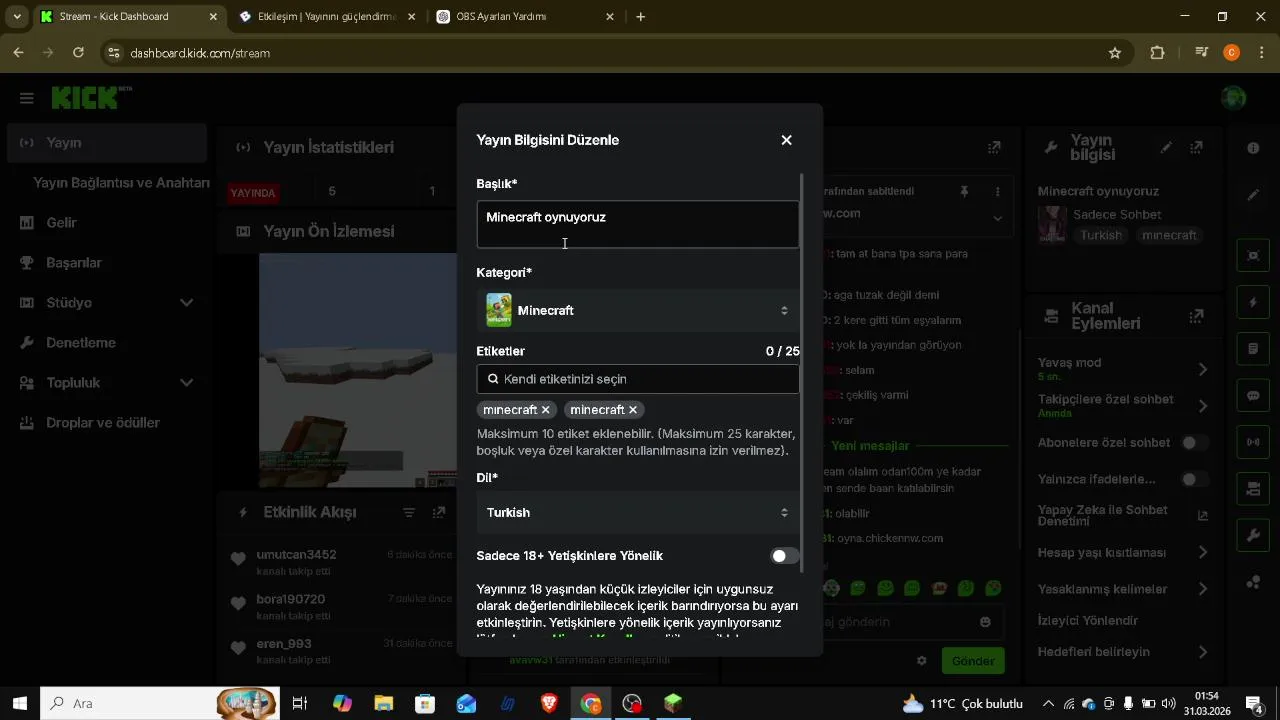Switch to Etkileşim browser tab
This screenshot has width=1280, height=720.
(327, 17)
